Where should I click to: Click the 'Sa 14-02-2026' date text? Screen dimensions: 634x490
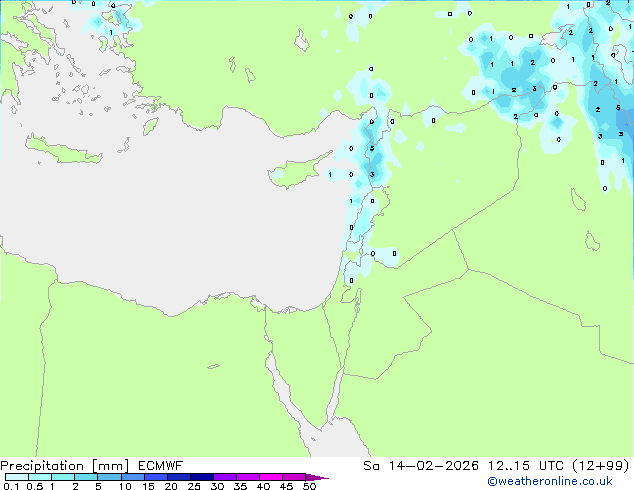tap(421, 466)
